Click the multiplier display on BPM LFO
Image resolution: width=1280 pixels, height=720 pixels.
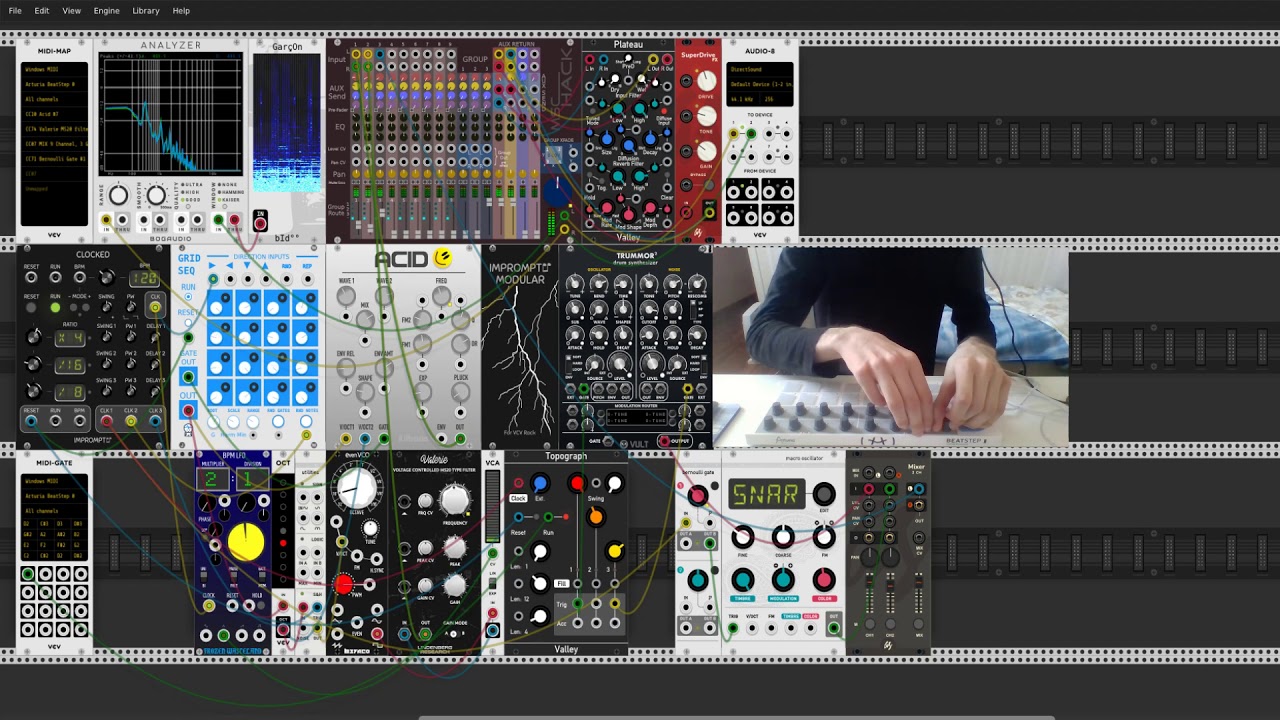tap(212, 479)
